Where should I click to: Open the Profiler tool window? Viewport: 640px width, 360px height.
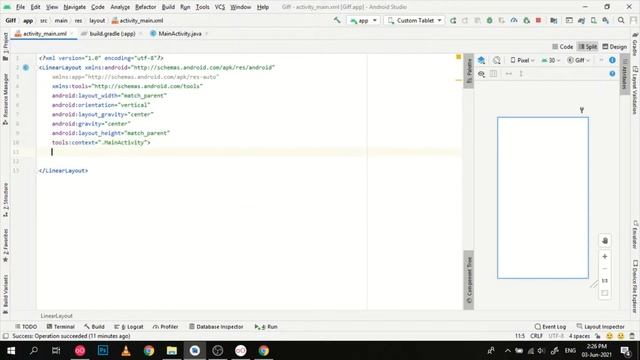coord(165,327)
